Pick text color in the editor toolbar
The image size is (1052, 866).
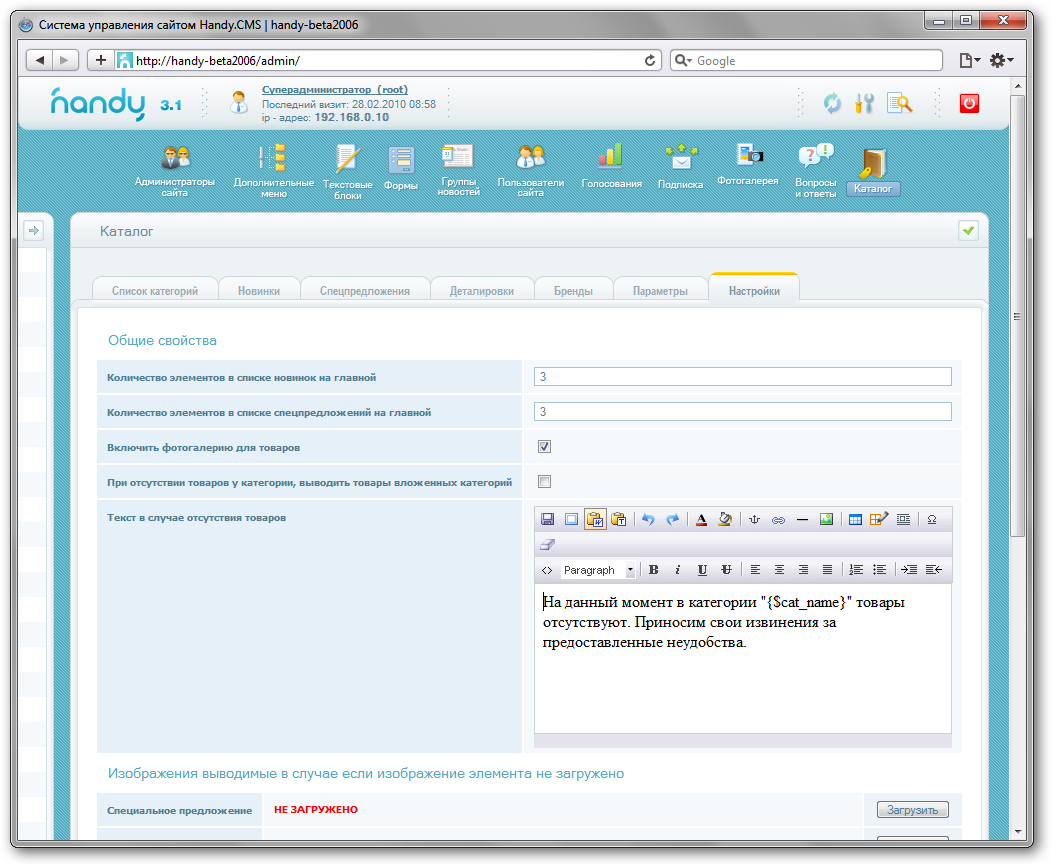point(701,519)
